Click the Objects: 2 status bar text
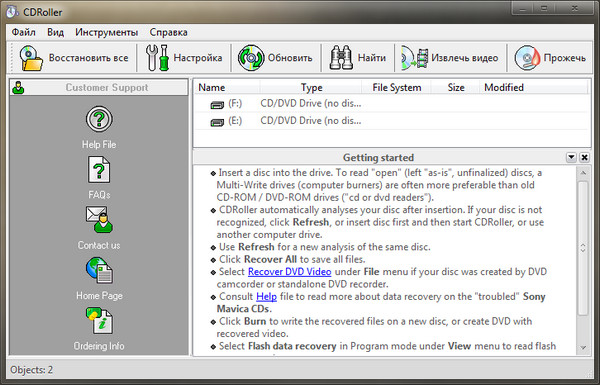This screenshot has height=385, width=600. tap(32, 370)
